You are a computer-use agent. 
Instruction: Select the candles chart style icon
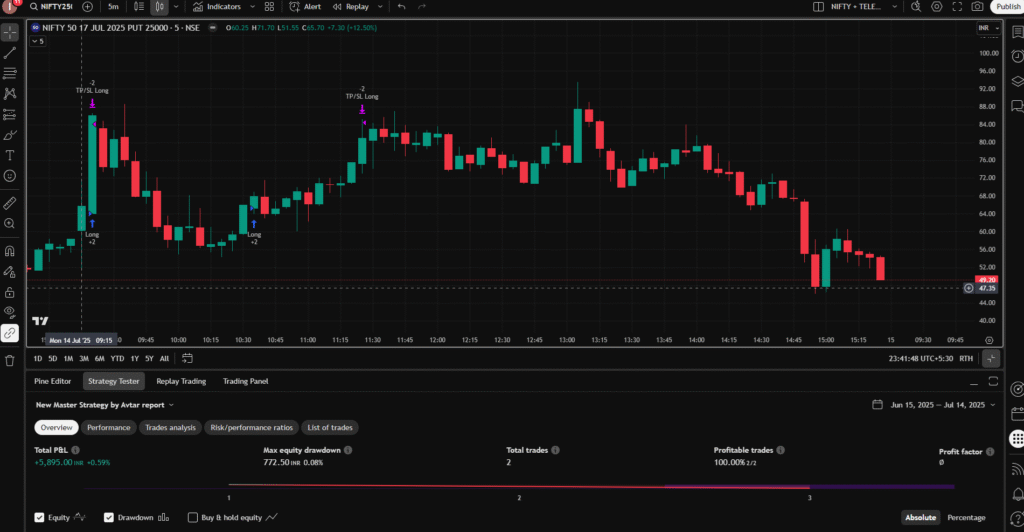(159, 7)
